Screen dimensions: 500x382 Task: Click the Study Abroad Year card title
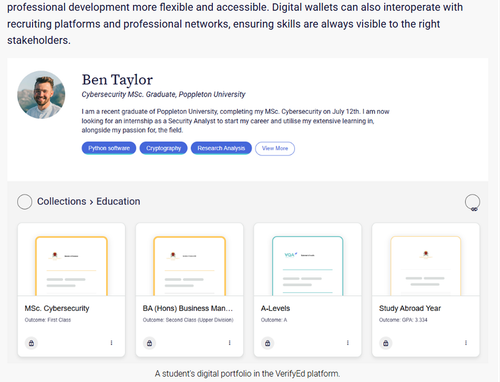click(410, 308)
